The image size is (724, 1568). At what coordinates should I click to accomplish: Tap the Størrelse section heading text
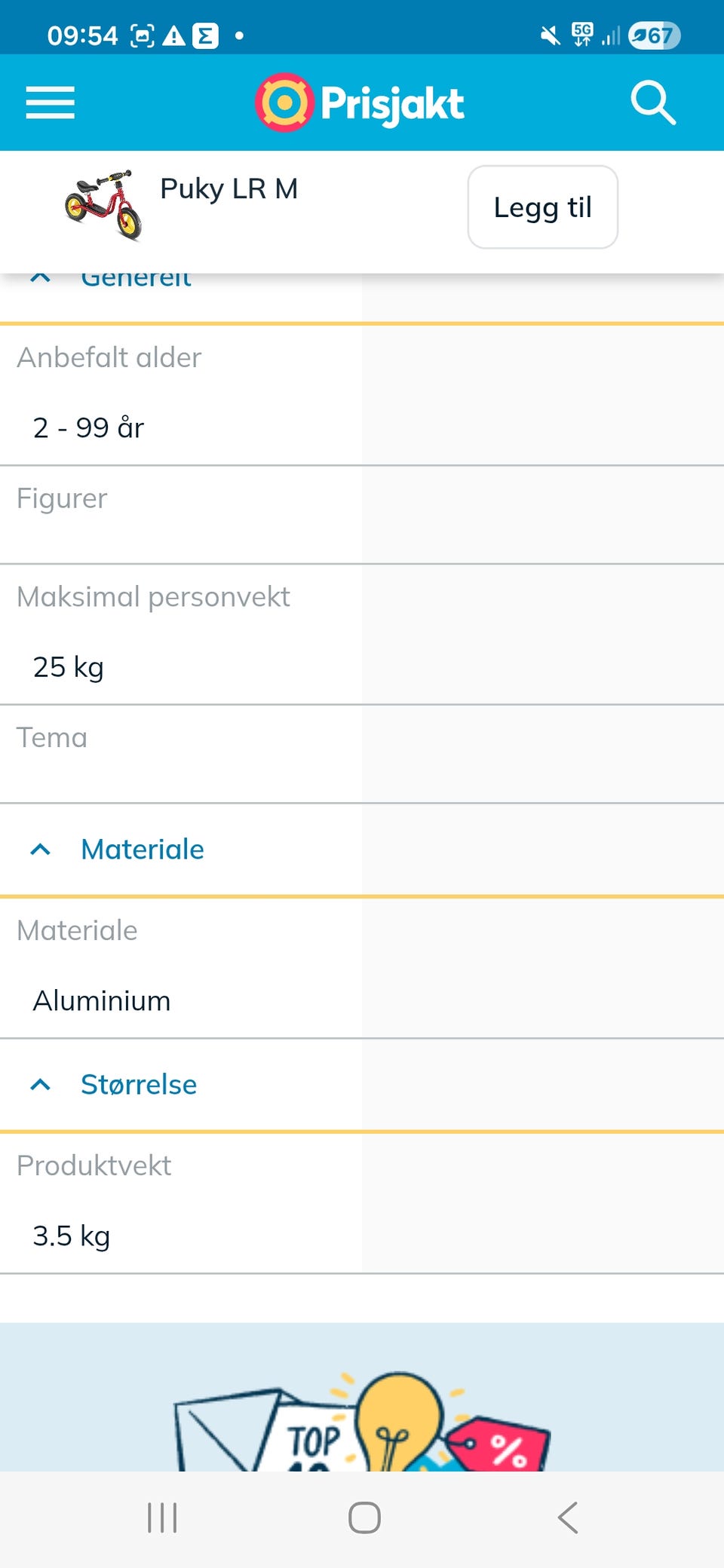coord(139,1085)
